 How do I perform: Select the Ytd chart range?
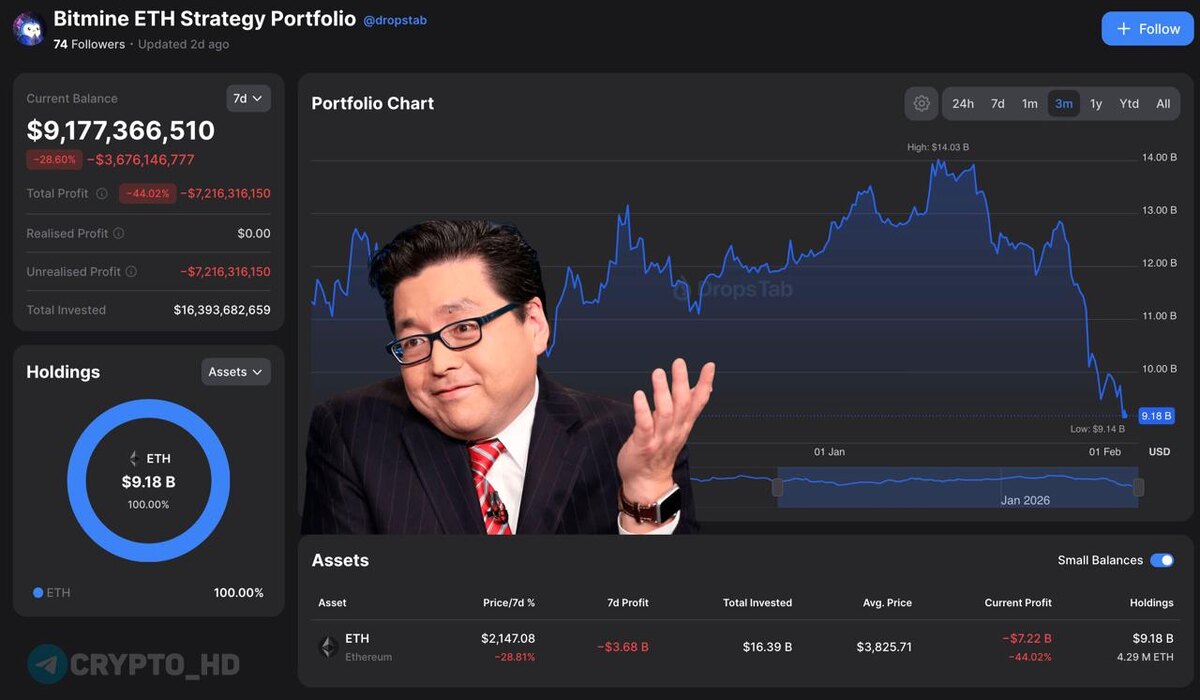(x=1129, y=104)
